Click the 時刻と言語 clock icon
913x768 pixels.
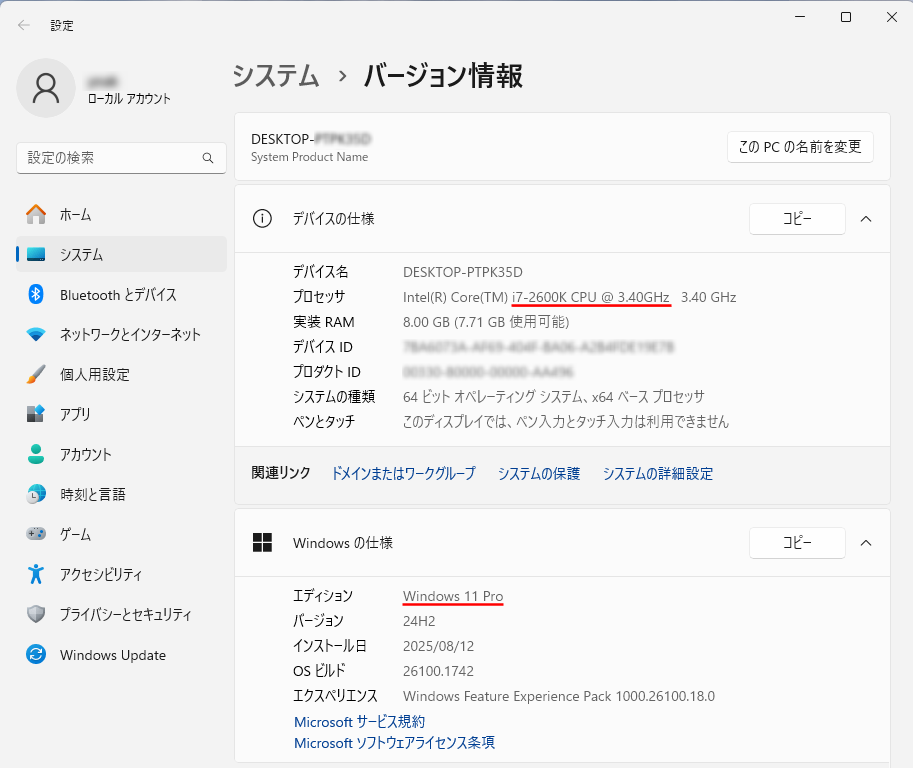point(36,494)
